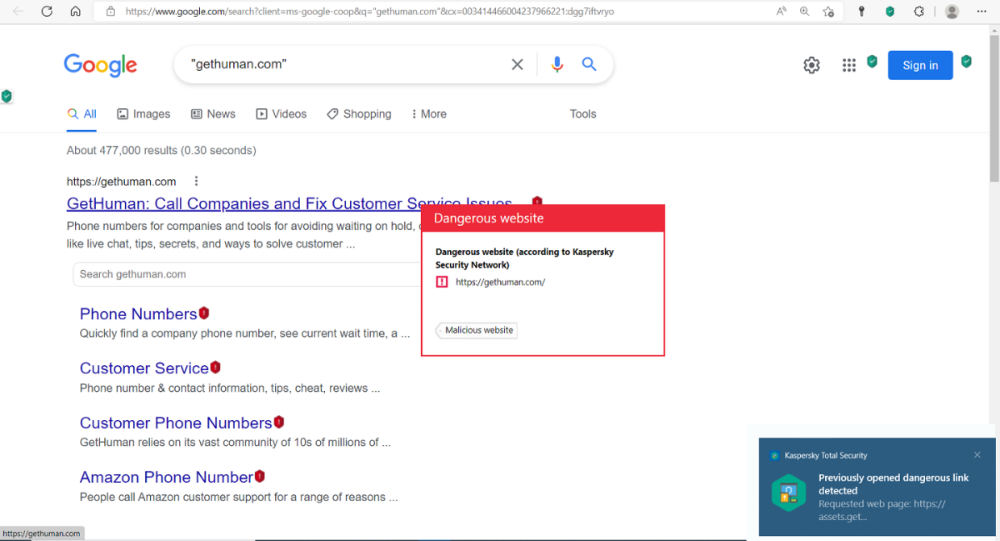1000x541 pixels.
Task: Open the Customer Phone Numbers sitelink
Action: [176, 423]
